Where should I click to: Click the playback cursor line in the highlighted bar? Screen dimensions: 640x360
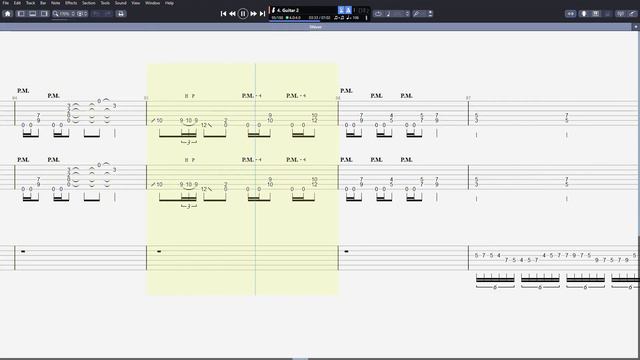256,179
